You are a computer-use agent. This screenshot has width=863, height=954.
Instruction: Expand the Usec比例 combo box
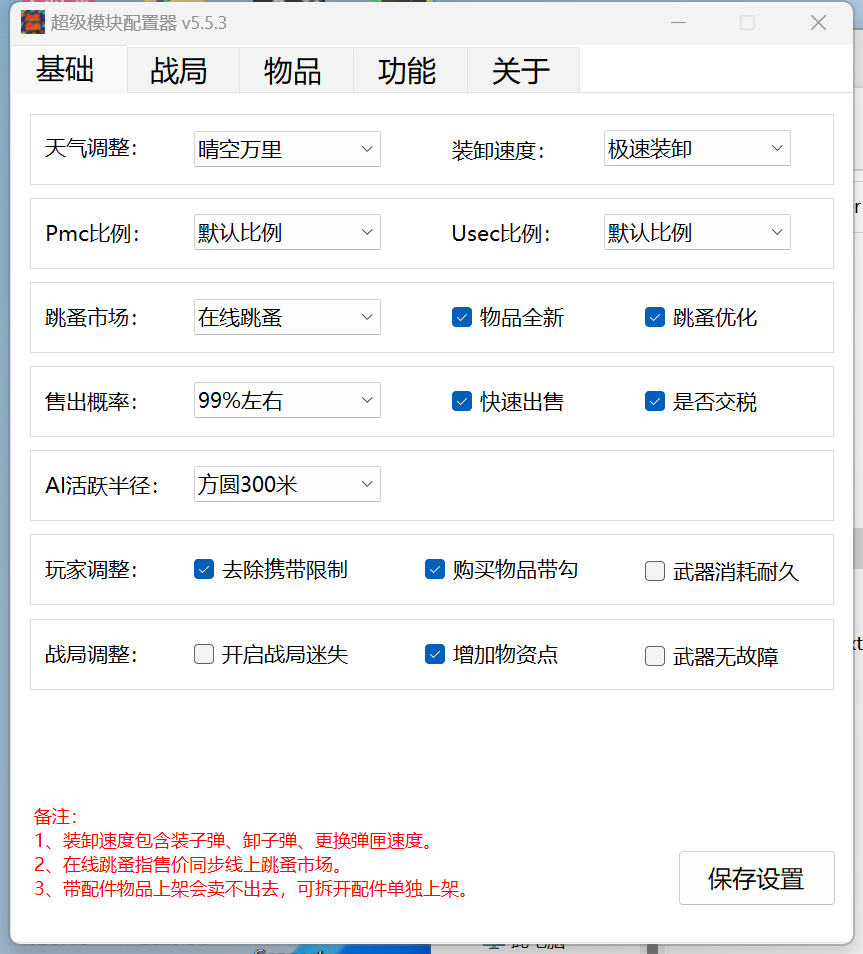[x=697, y=233]
